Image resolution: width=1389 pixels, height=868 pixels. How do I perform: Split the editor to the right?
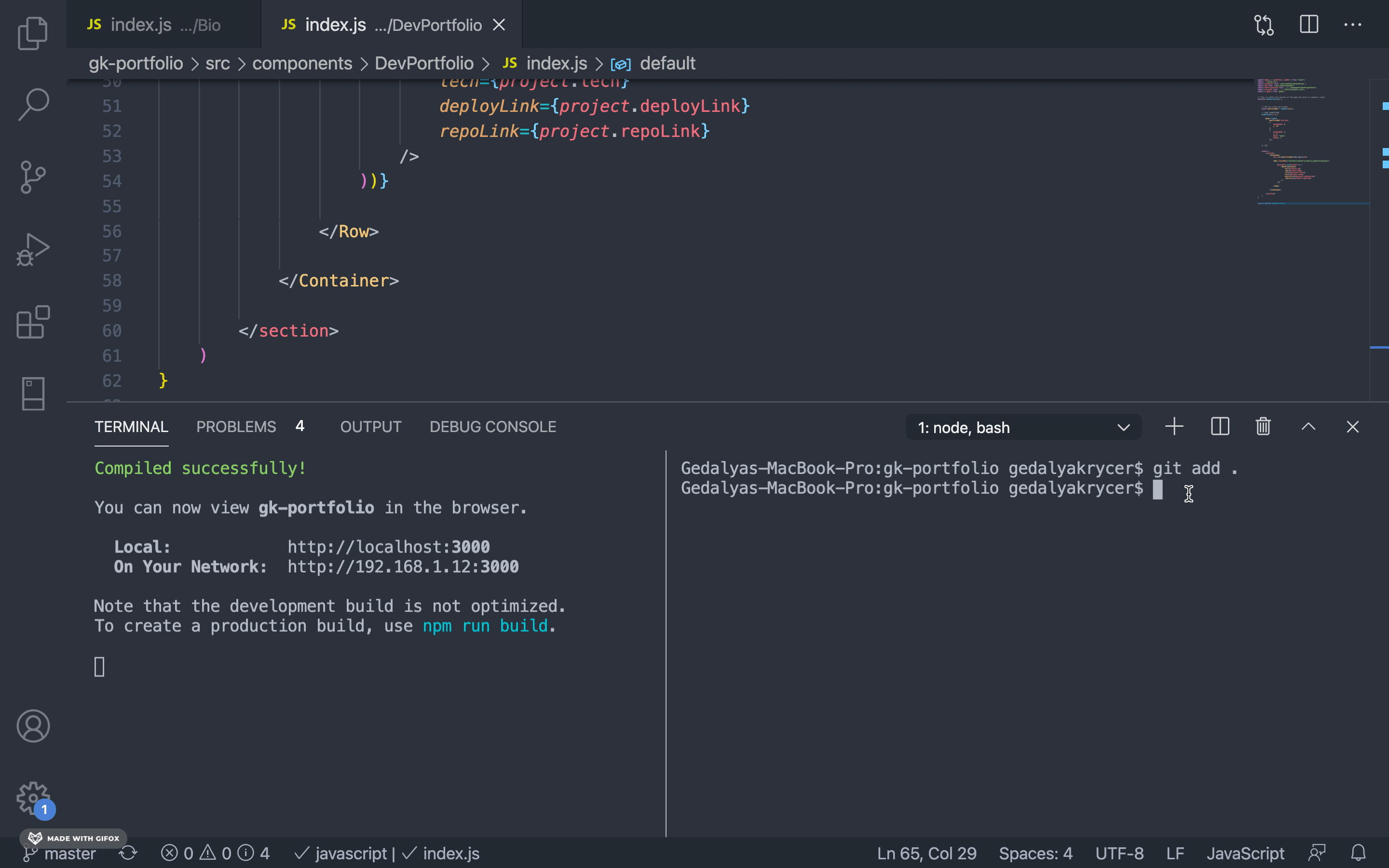[1308, 25]
